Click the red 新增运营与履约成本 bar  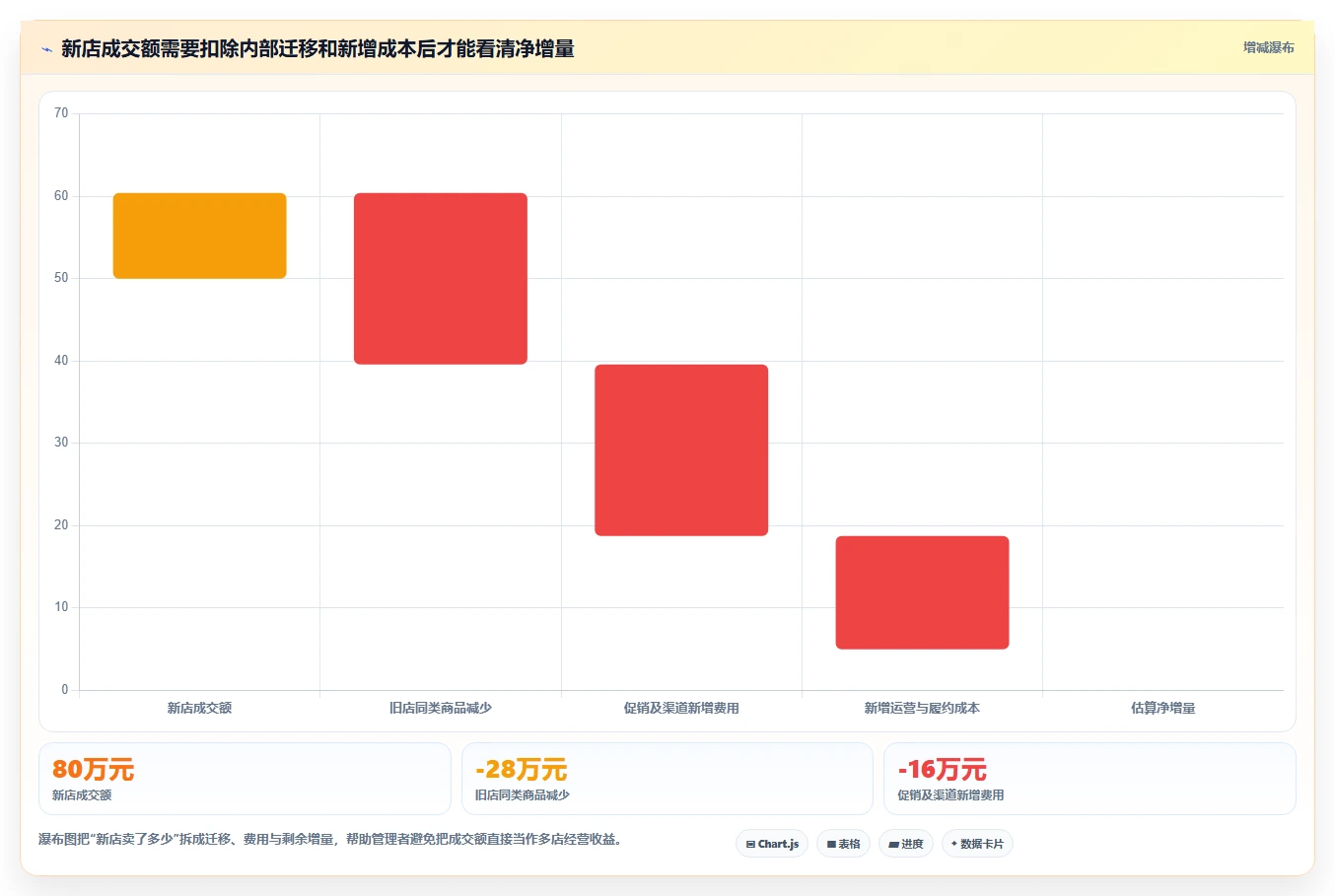tap(922, 592)
